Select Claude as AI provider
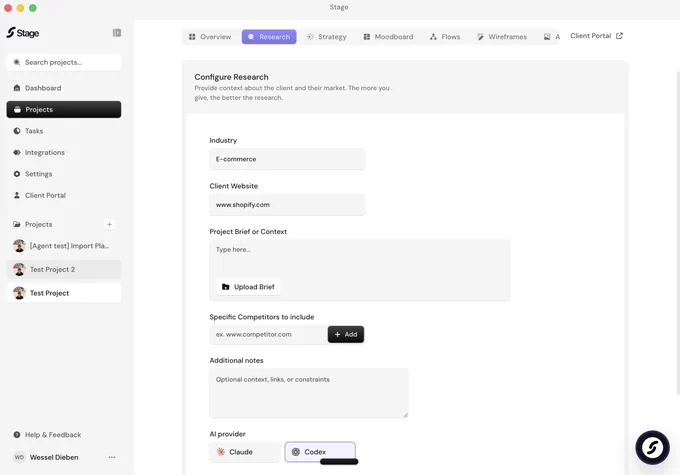Viewport: 680px width, 475px height. pos(245,452)
